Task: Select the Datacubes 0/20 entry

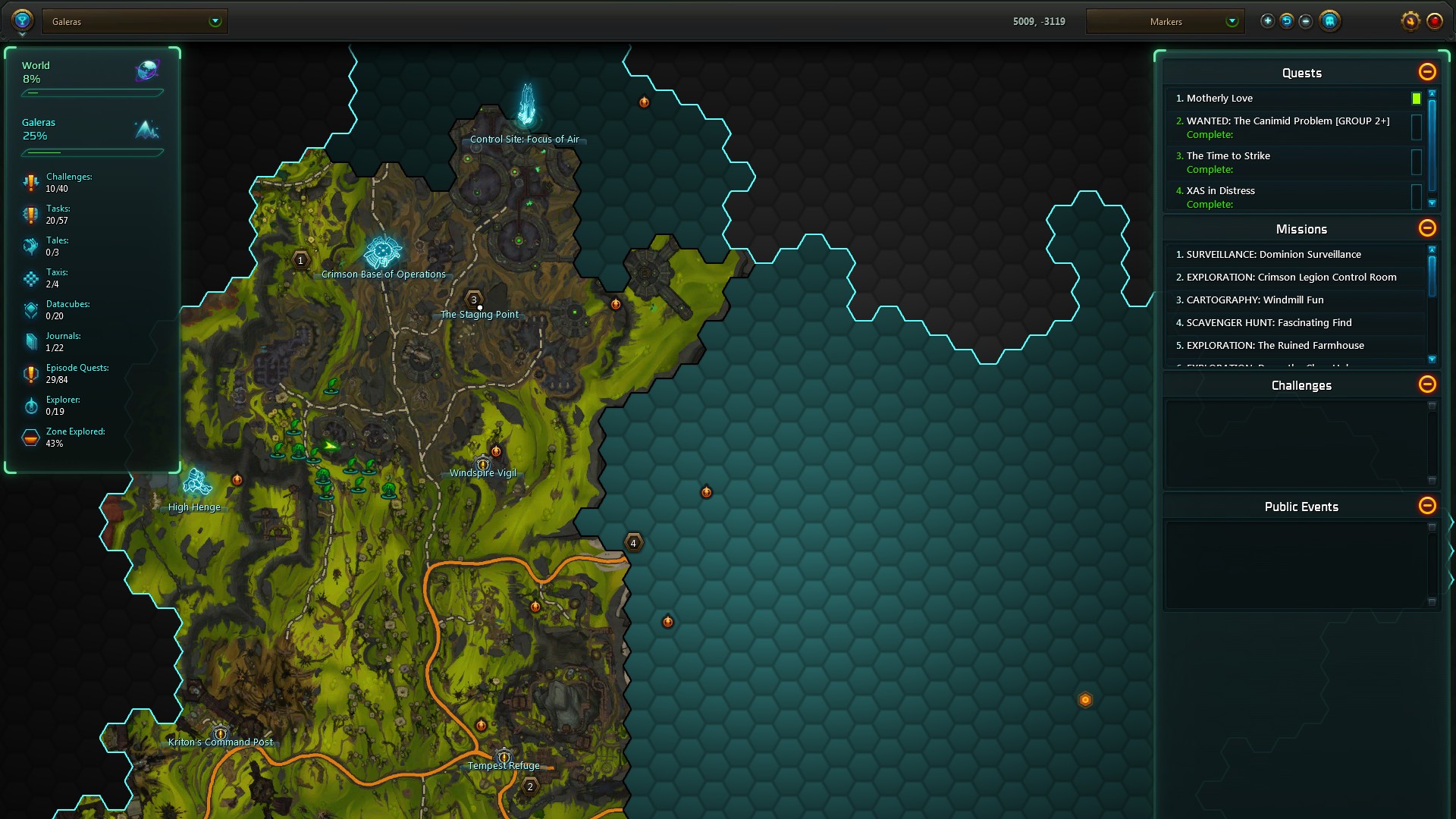Action: [67, 310]
